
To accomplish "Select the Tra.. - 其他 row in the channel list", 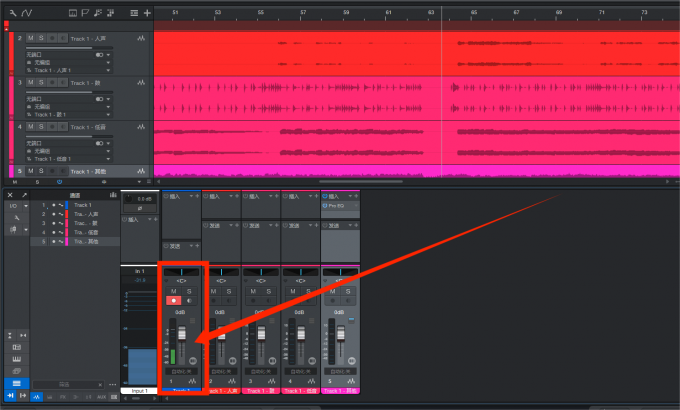I will [x=75, y=241].
